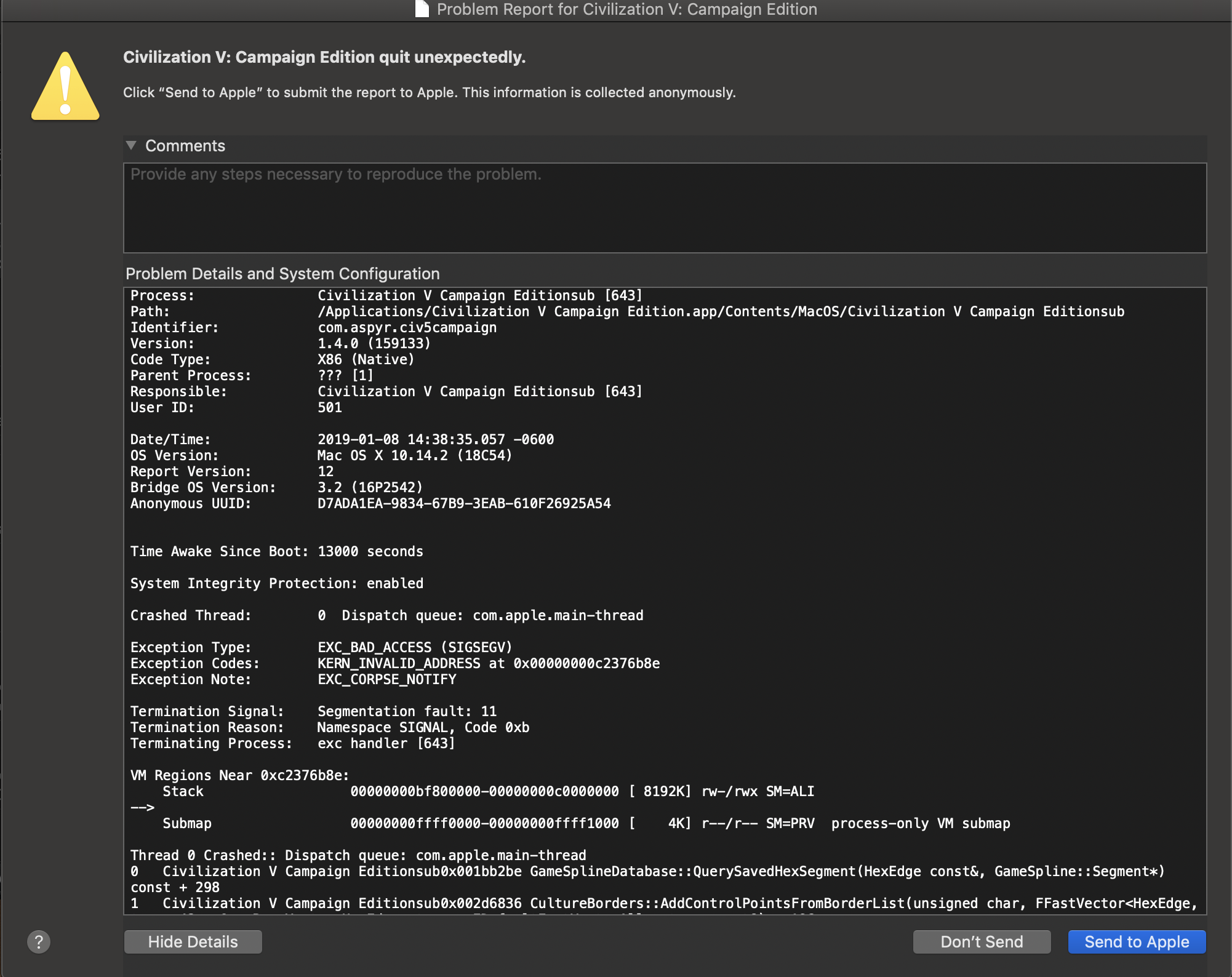Viewport: 1232px width, 977px height.
Task: Click the document icon in title bar
Action: (x=422, y=9)
